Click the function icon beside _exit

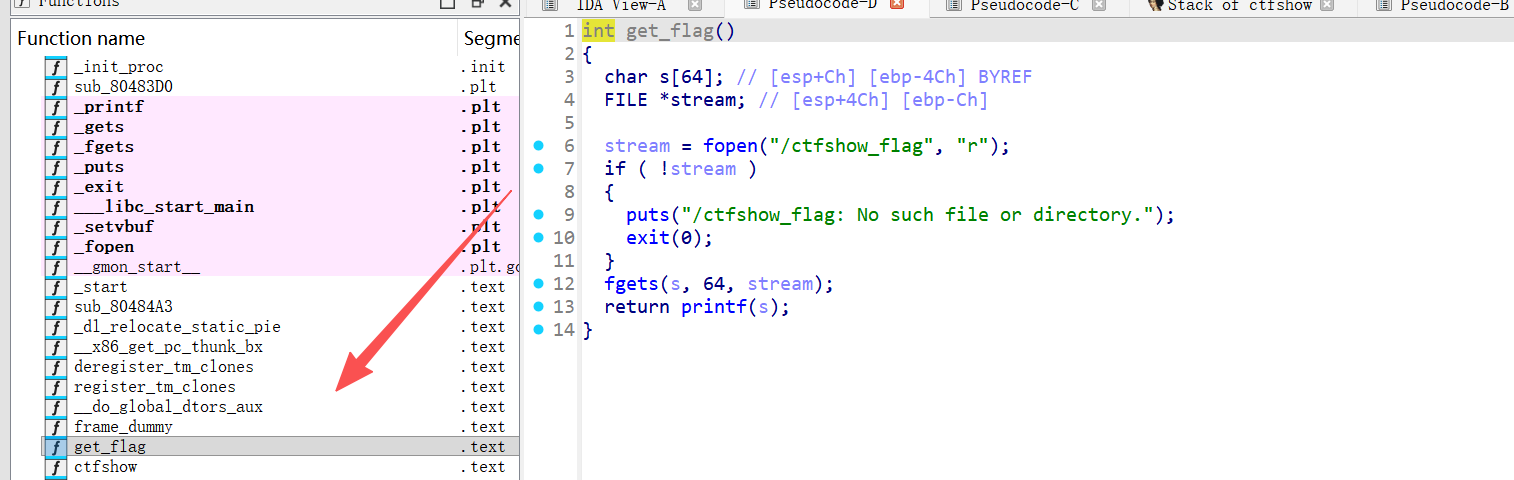pyautogui.click(x=55, y=187)
